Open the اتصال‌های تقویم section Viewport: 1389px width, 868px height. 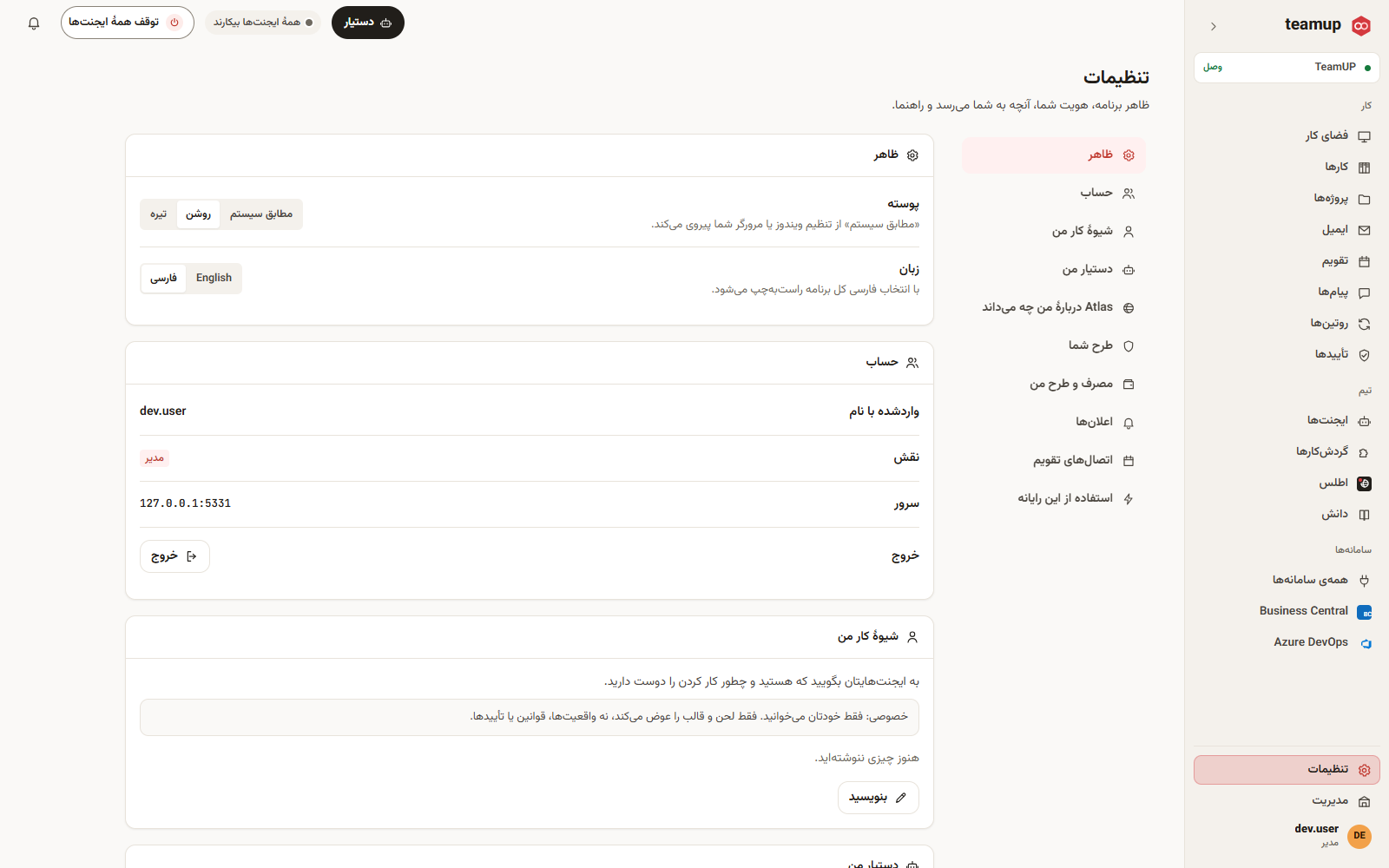pyautogui.click(x=1054, y=461)
